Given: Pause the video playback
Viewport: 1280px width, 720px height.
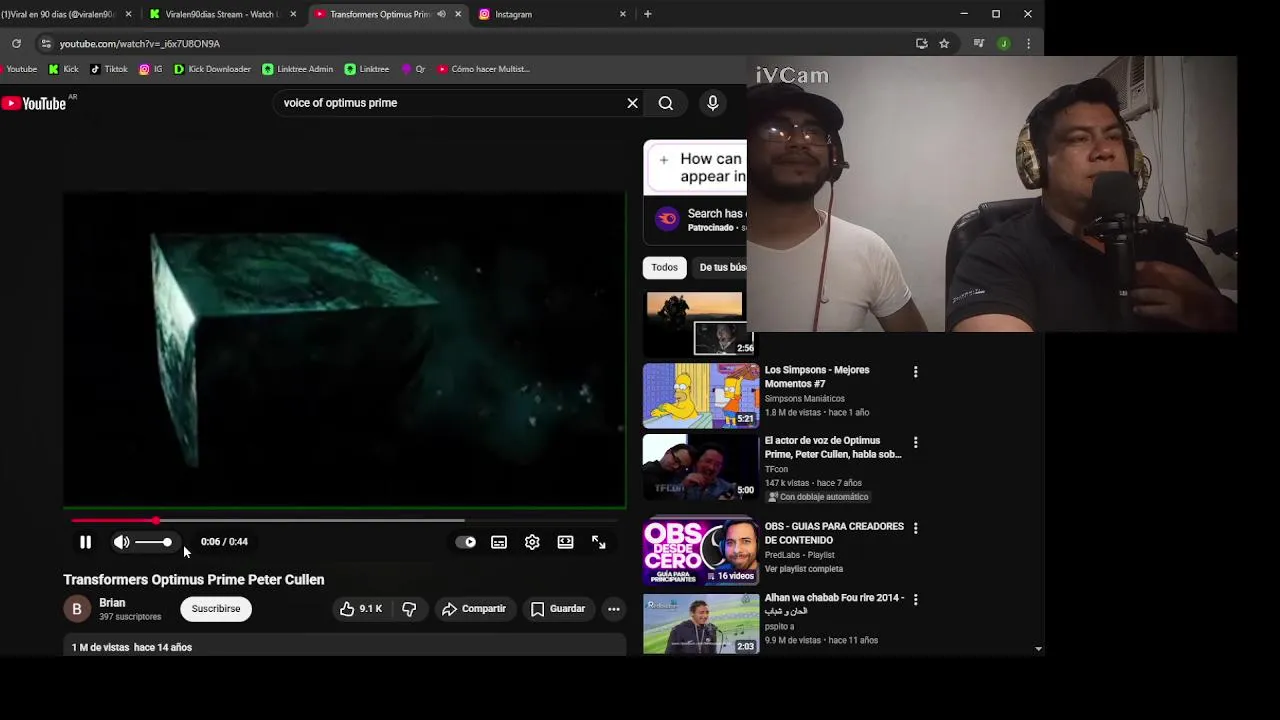Looking at the screenshot, I should 85,542.
